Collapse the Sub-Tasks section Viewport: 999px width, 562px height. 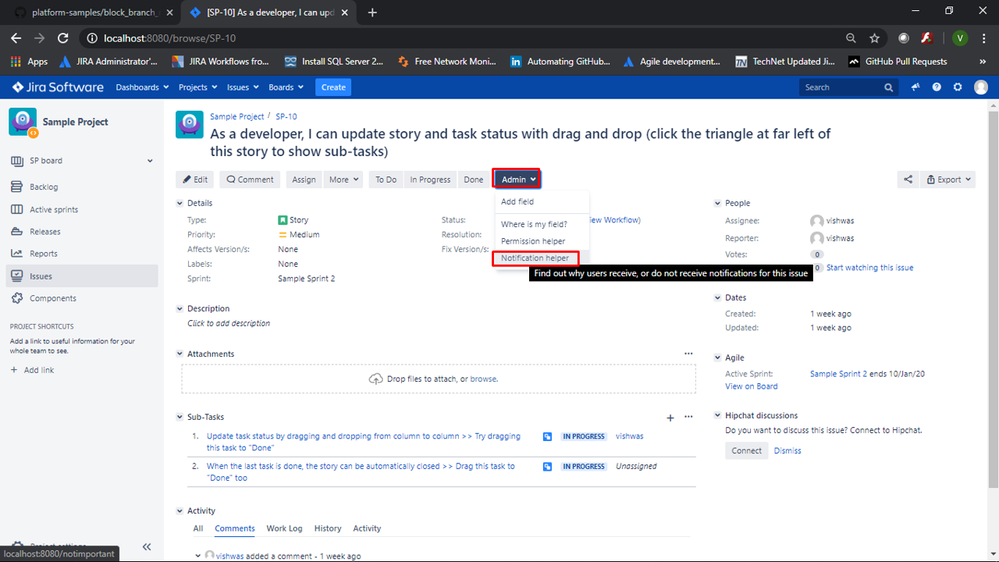point(180,417)
